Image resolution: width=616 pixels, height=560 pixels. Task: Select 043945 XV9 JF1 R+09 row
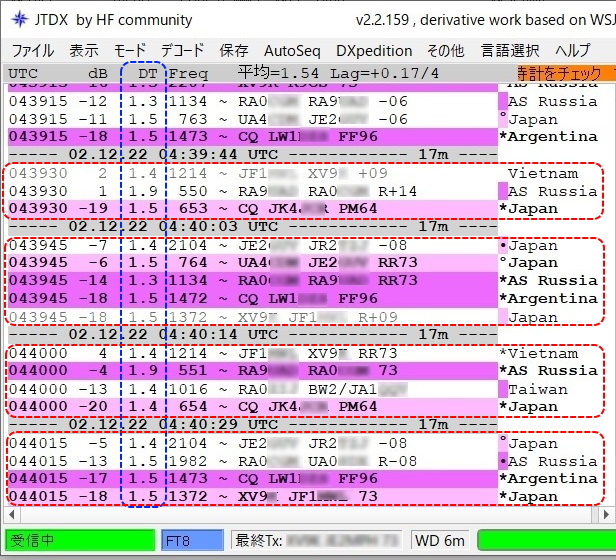[x=253, y=317]
